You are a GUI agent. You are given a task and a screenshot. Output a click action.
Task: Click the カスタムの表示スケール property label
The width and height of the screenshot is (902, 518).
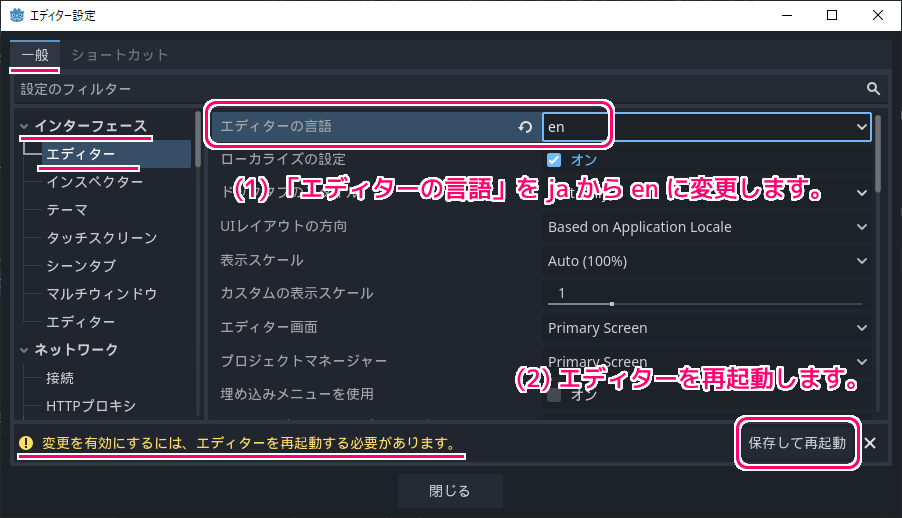[x=297, y=294]
